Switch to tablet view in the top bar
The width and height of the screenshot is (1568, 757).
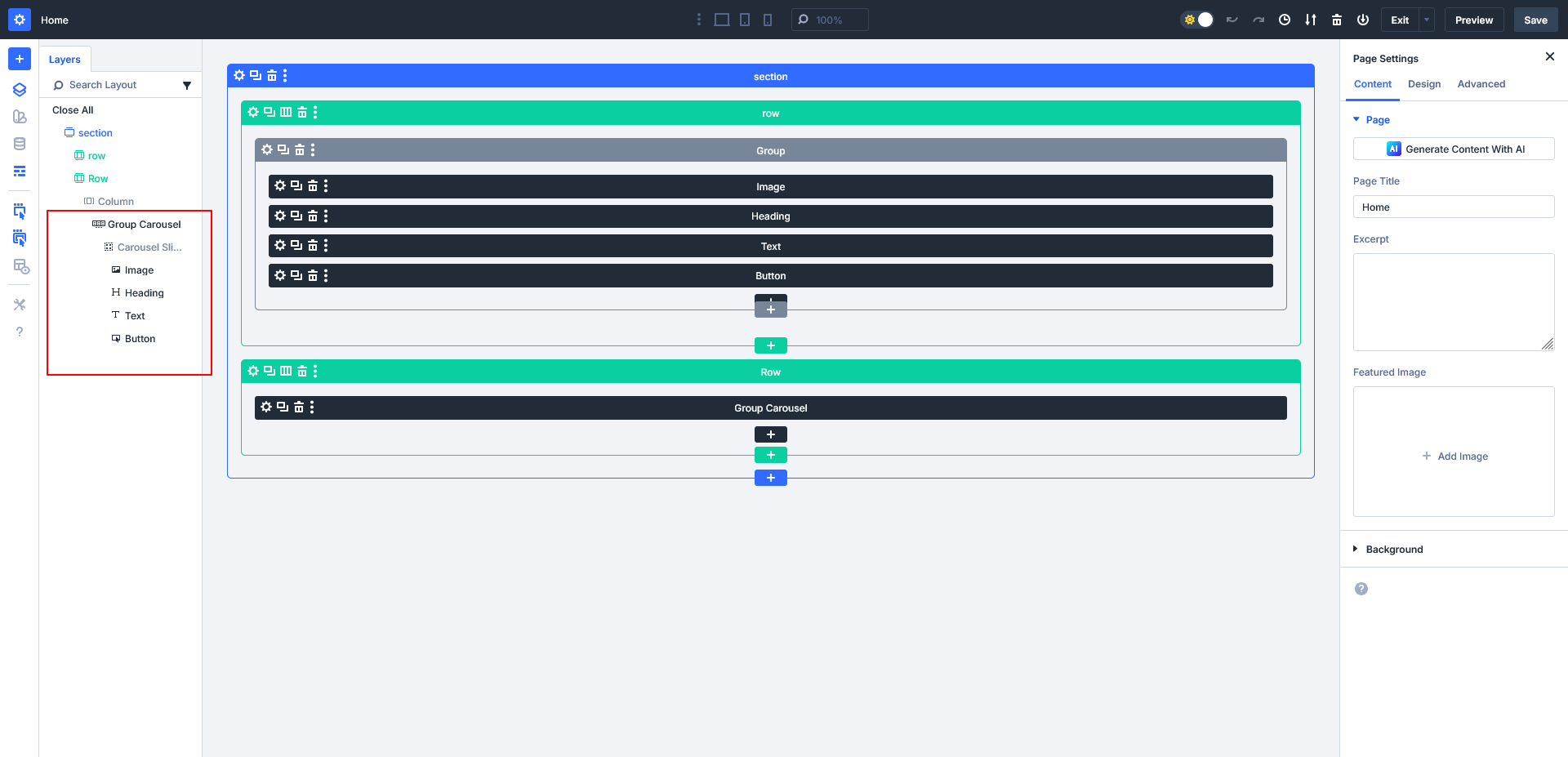(x=745, y=20)
